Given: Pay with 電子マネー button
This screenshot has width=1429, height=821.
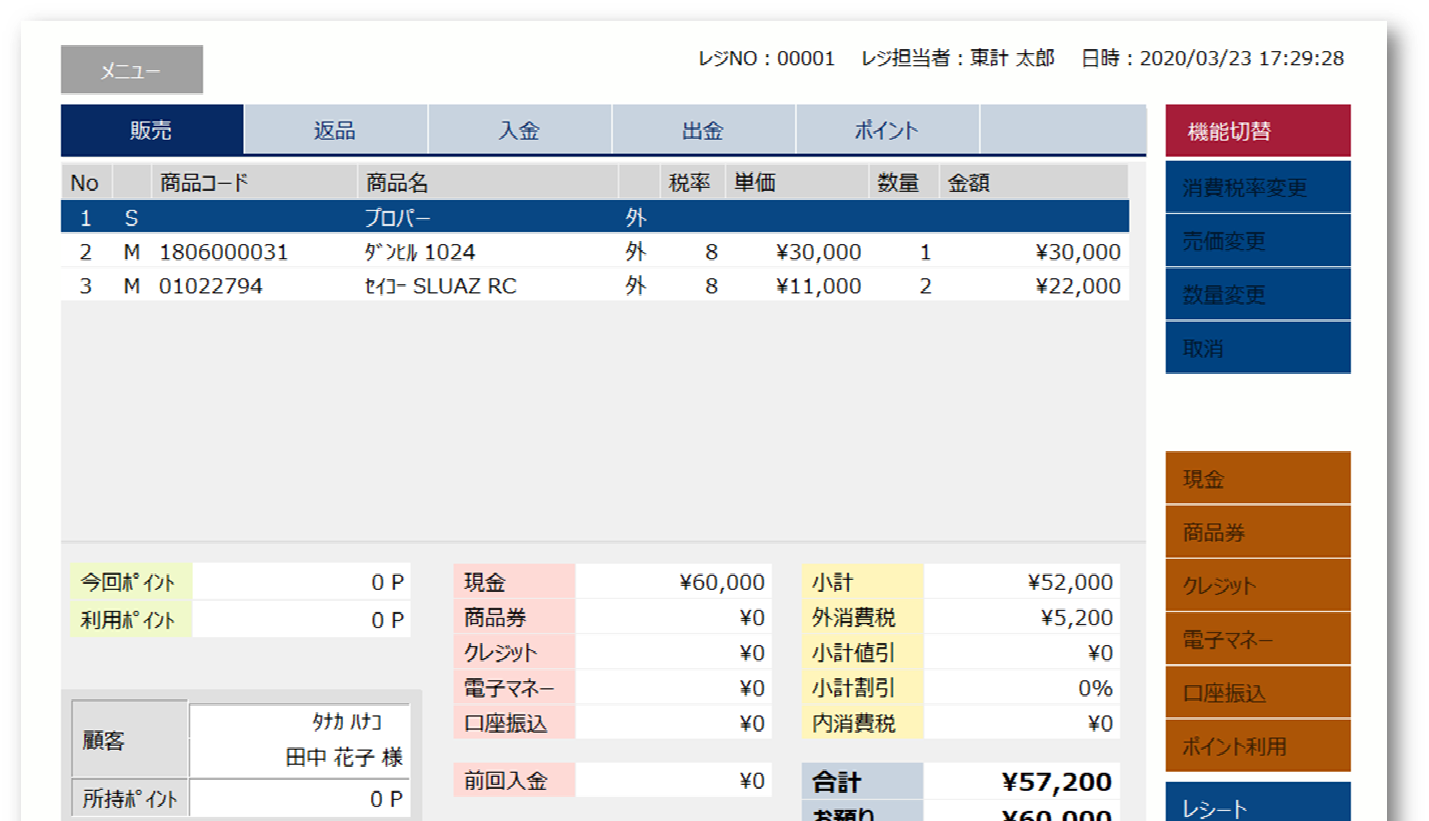Looking at the screenshot, I should pyautogui.click(x=1257, y=639).
